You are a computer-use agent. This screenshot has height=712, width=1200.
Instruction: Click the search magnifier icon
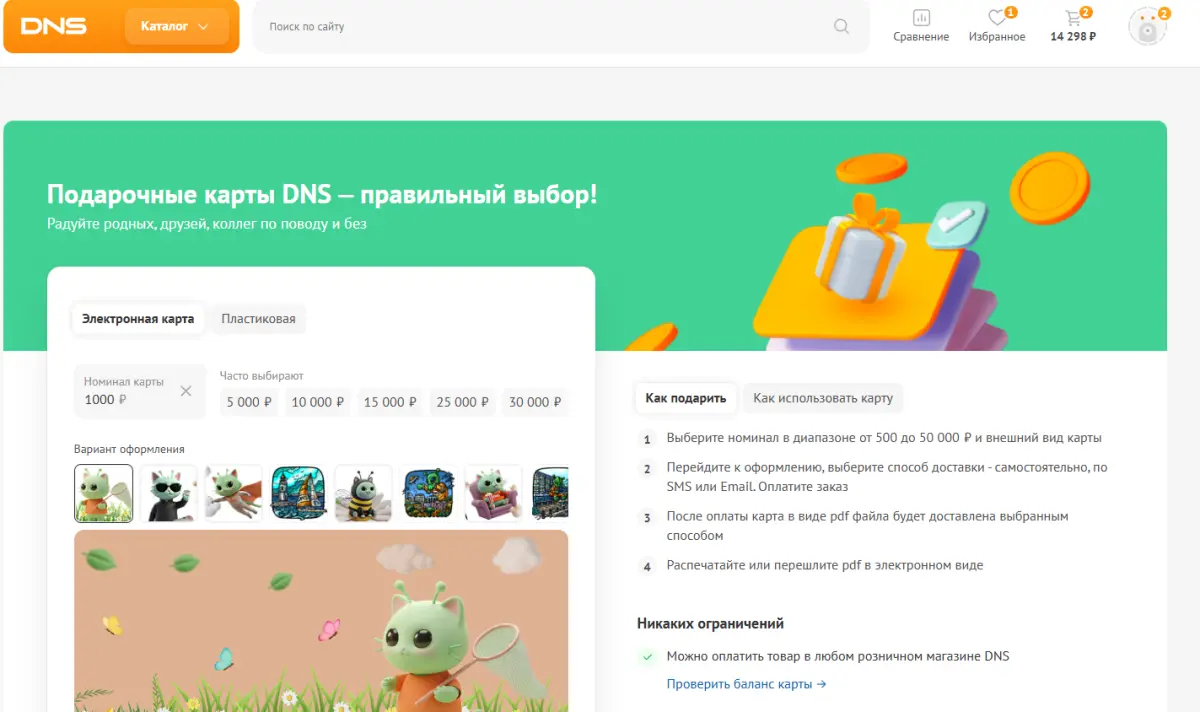pyautogui.click(x=842, y=26)
